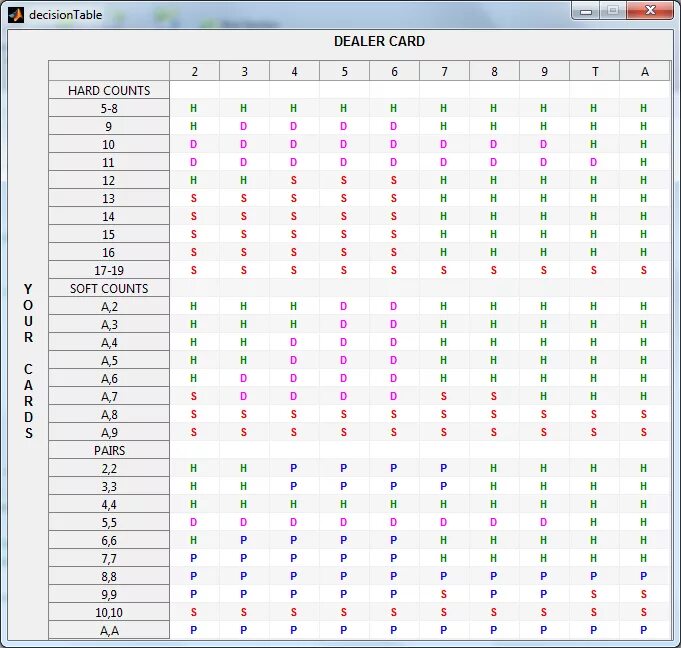This screenshot has height=648, width=681.
Task: Select the H cell for hard 11 versus dealer A
Action: pyautogui.click(x=644, y=162)
